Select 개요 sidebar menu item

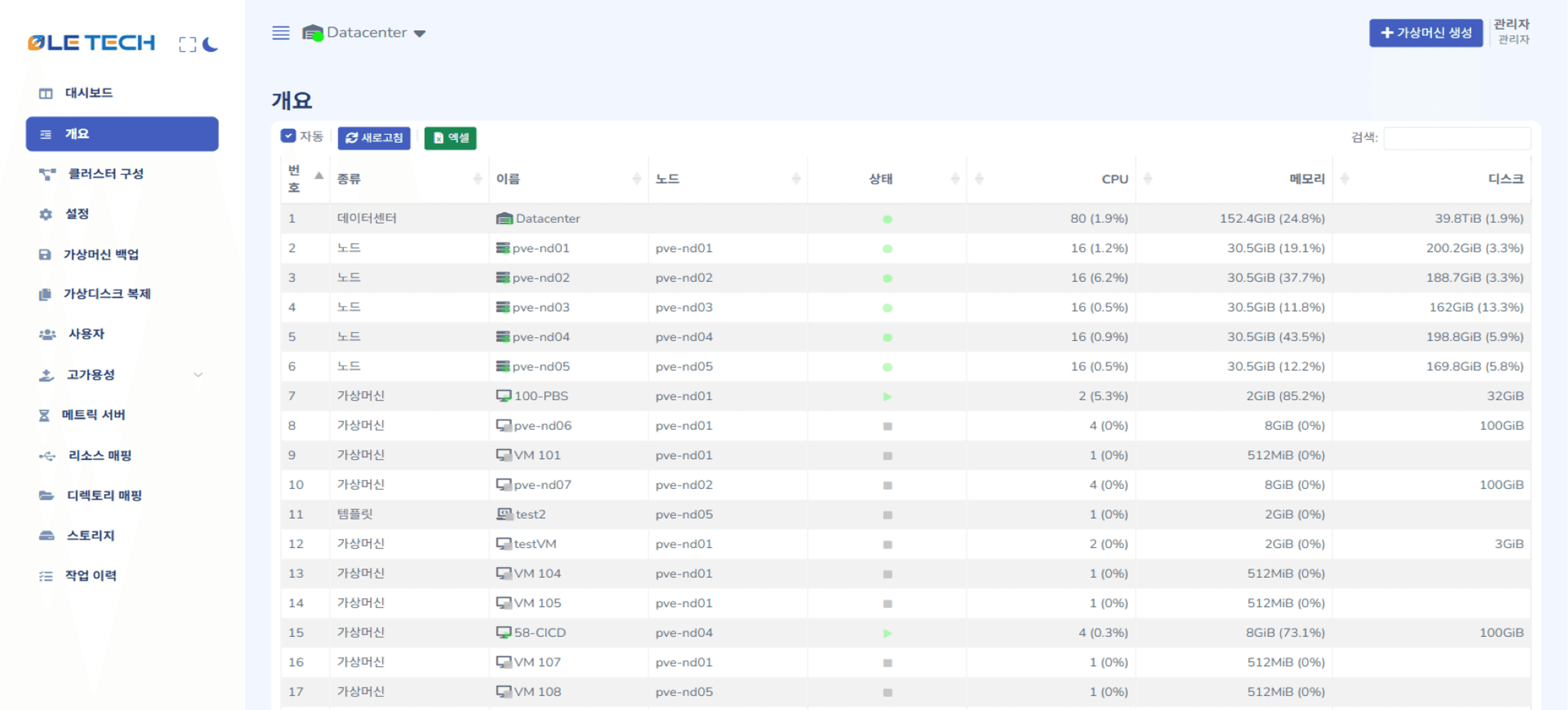(x=122, y=134)
